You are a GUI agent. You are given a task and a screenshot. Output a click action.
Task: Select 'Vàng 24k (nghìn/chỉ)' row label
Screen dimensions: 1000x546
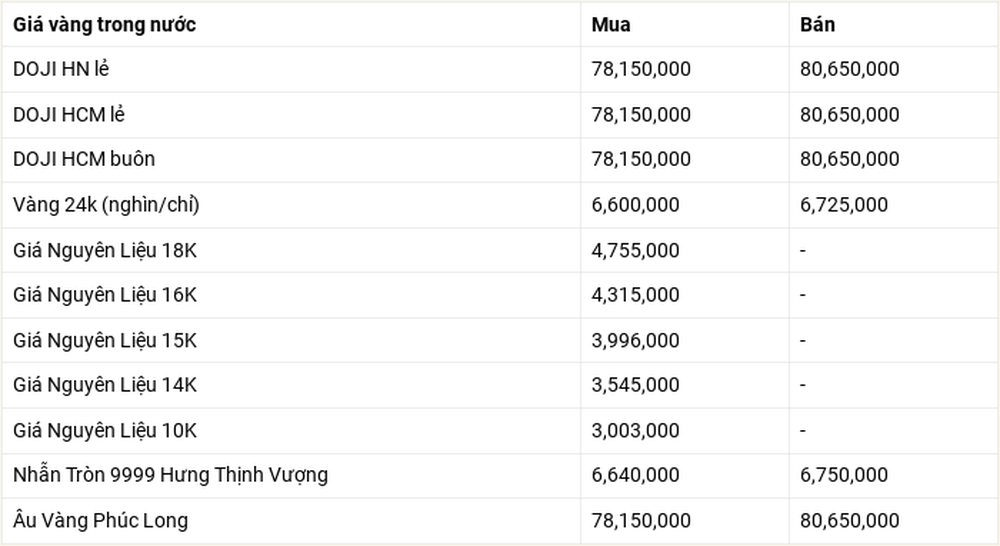pyautogui.click(x=106, y=205)
